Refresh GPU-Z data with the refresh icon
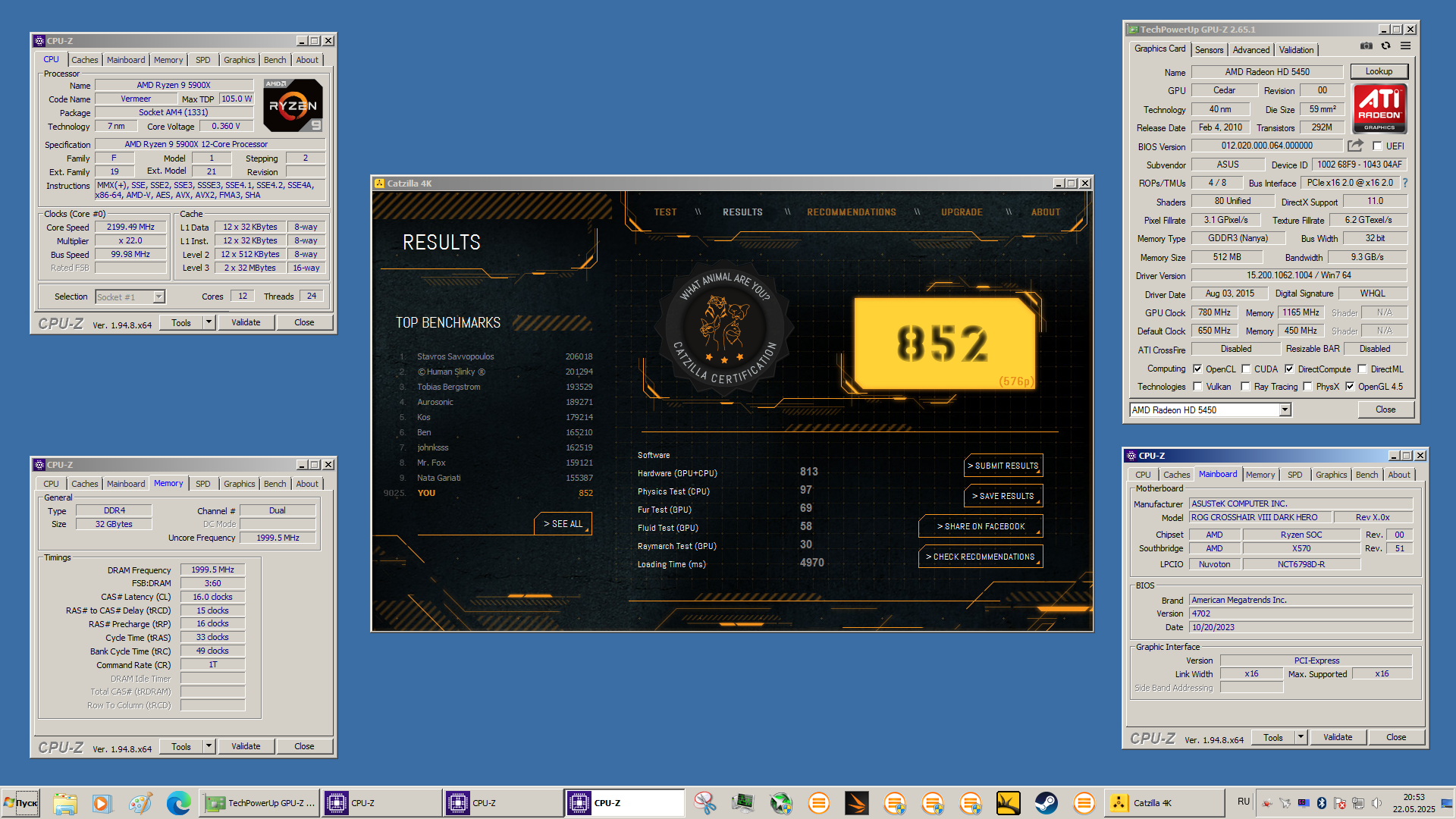This screenshot has width=1456, height=819. click(x=1385, y=46)
